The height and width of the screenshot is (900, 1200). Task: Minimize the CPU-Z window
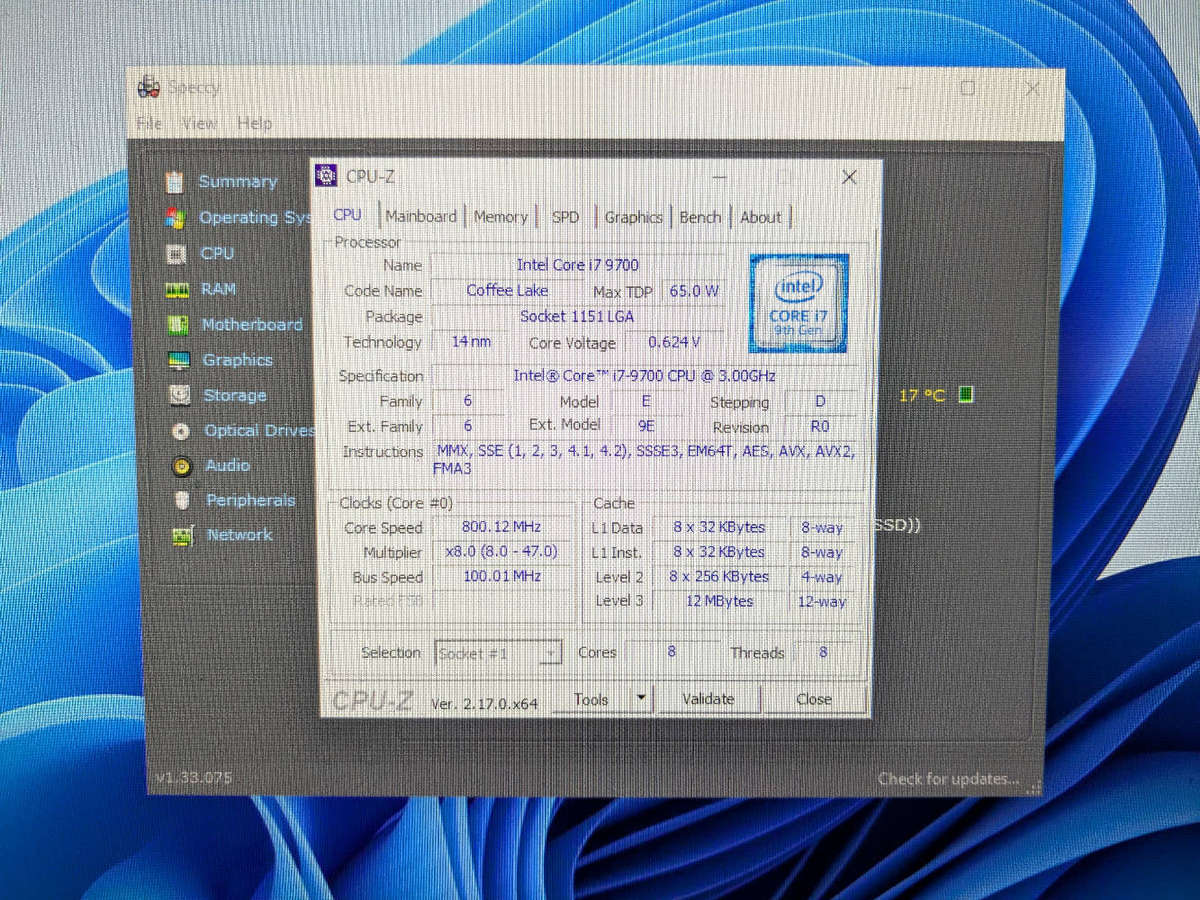[x=719, y=177]
